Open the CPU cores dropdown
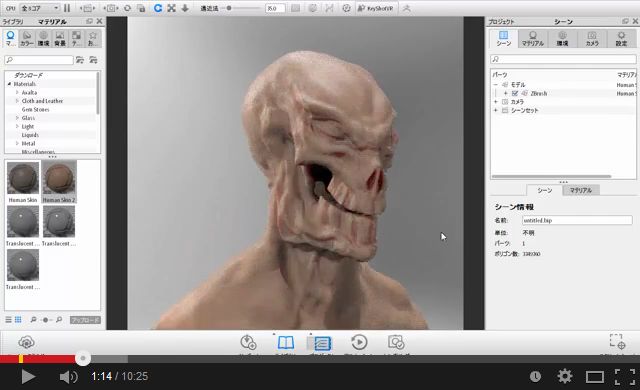The image size is (640, 390). coord(40,8)
